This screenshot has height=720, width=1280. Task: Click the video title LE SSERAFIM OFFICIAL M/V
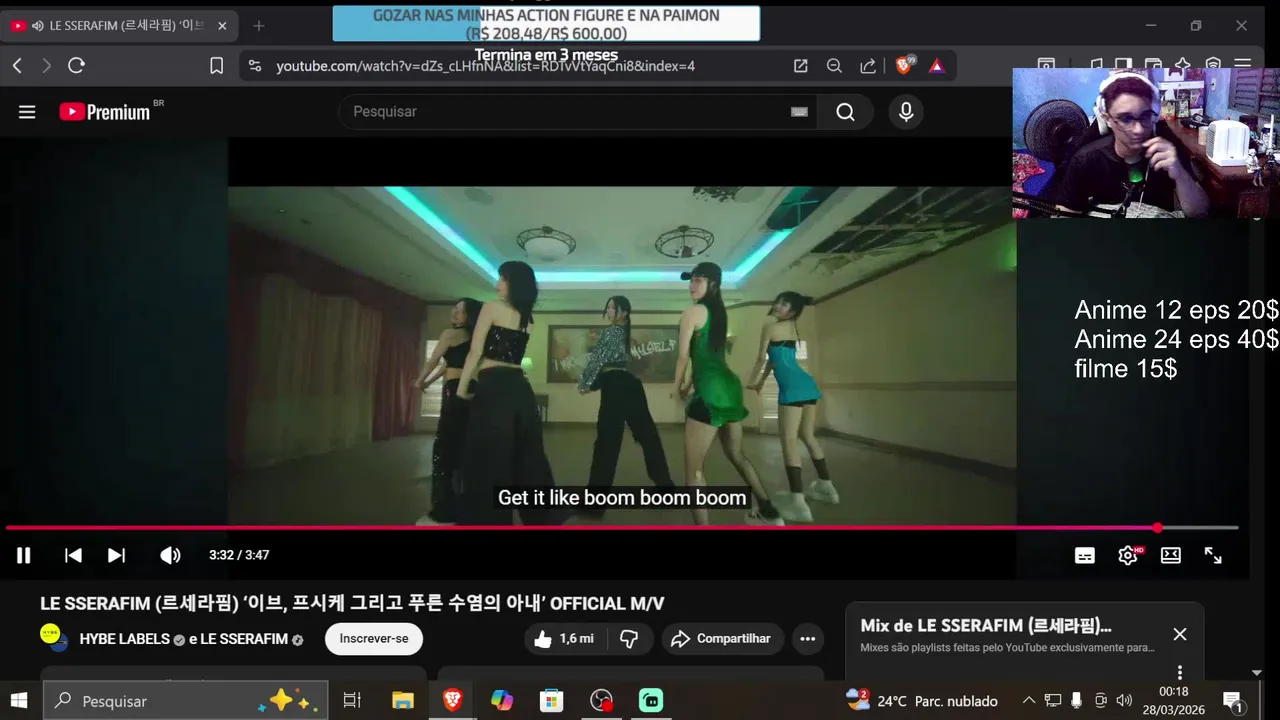pyautogui.click(x=352, y=603)
